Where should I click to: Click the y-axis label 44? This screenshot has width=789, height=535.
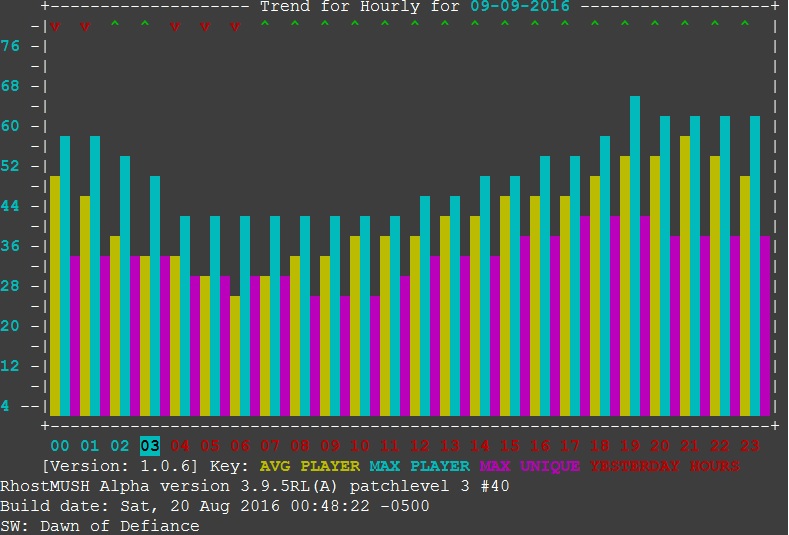click(10, 206)
